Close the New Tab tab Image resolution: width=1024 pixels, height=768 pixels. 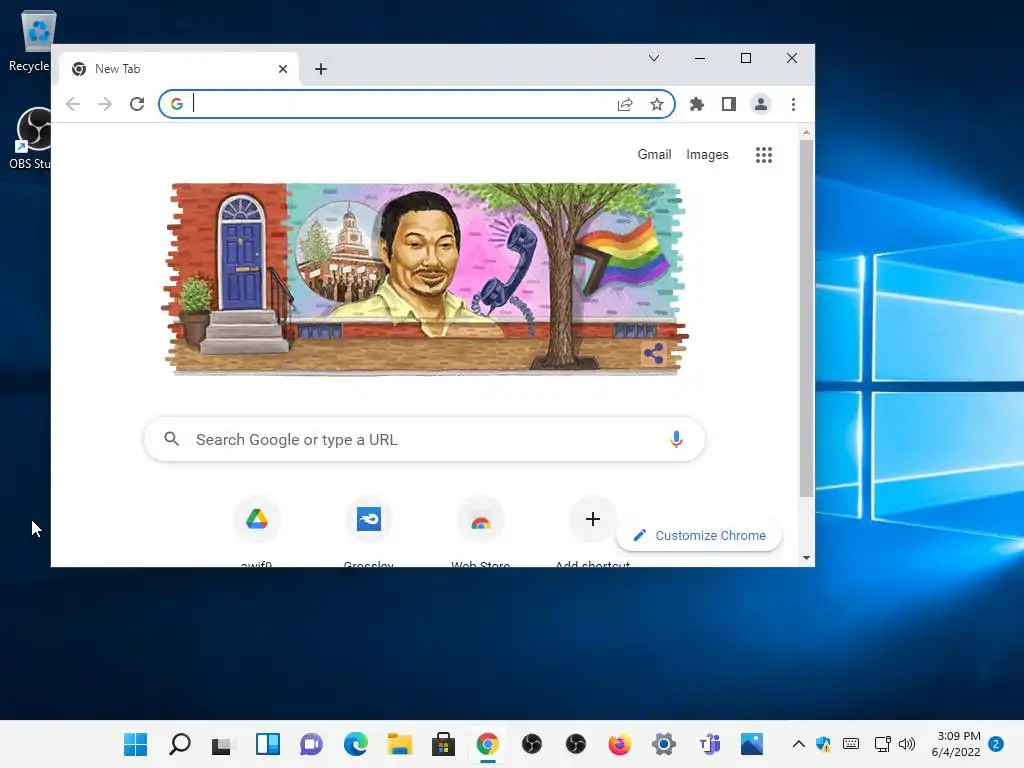[x=283, y=69]
